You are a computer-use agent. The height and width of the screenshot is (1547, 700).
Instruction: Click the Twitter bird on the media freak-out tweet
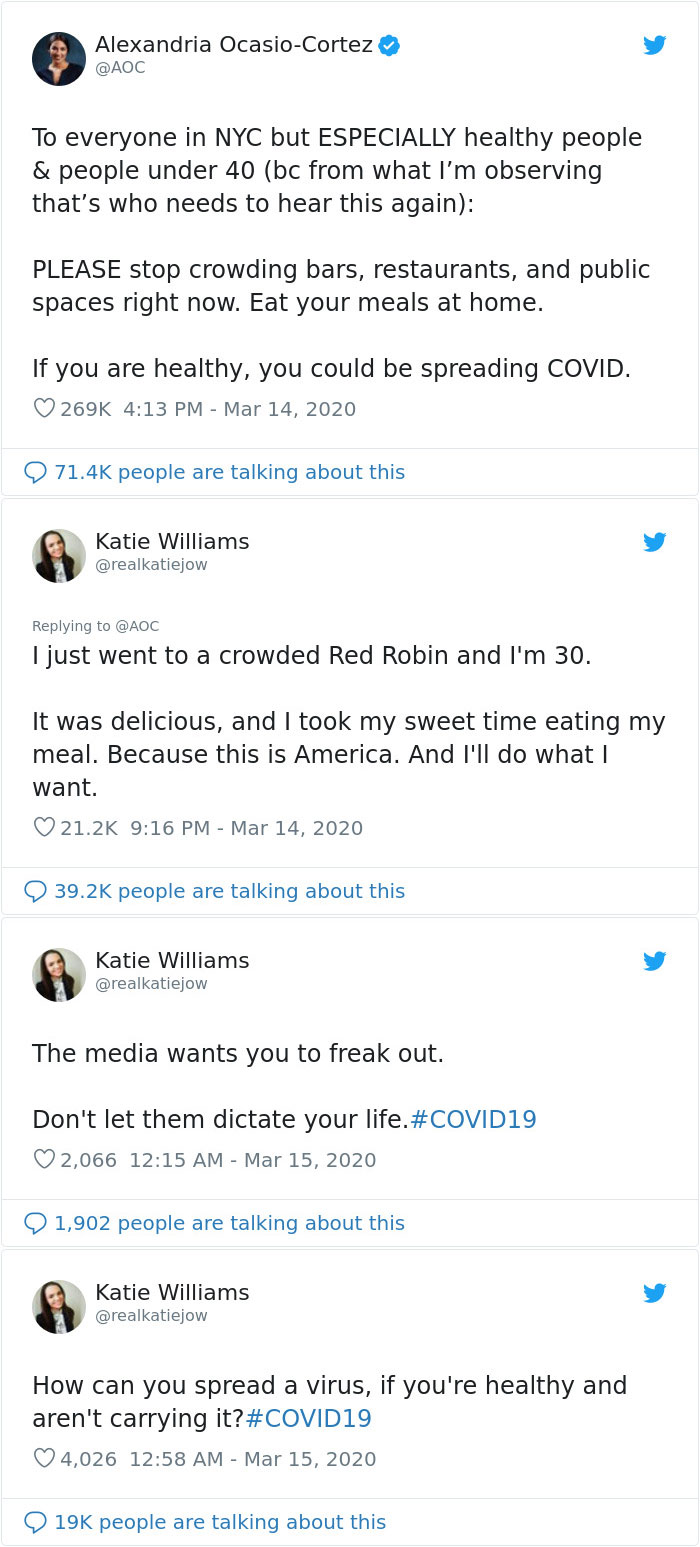pos(655,961)
